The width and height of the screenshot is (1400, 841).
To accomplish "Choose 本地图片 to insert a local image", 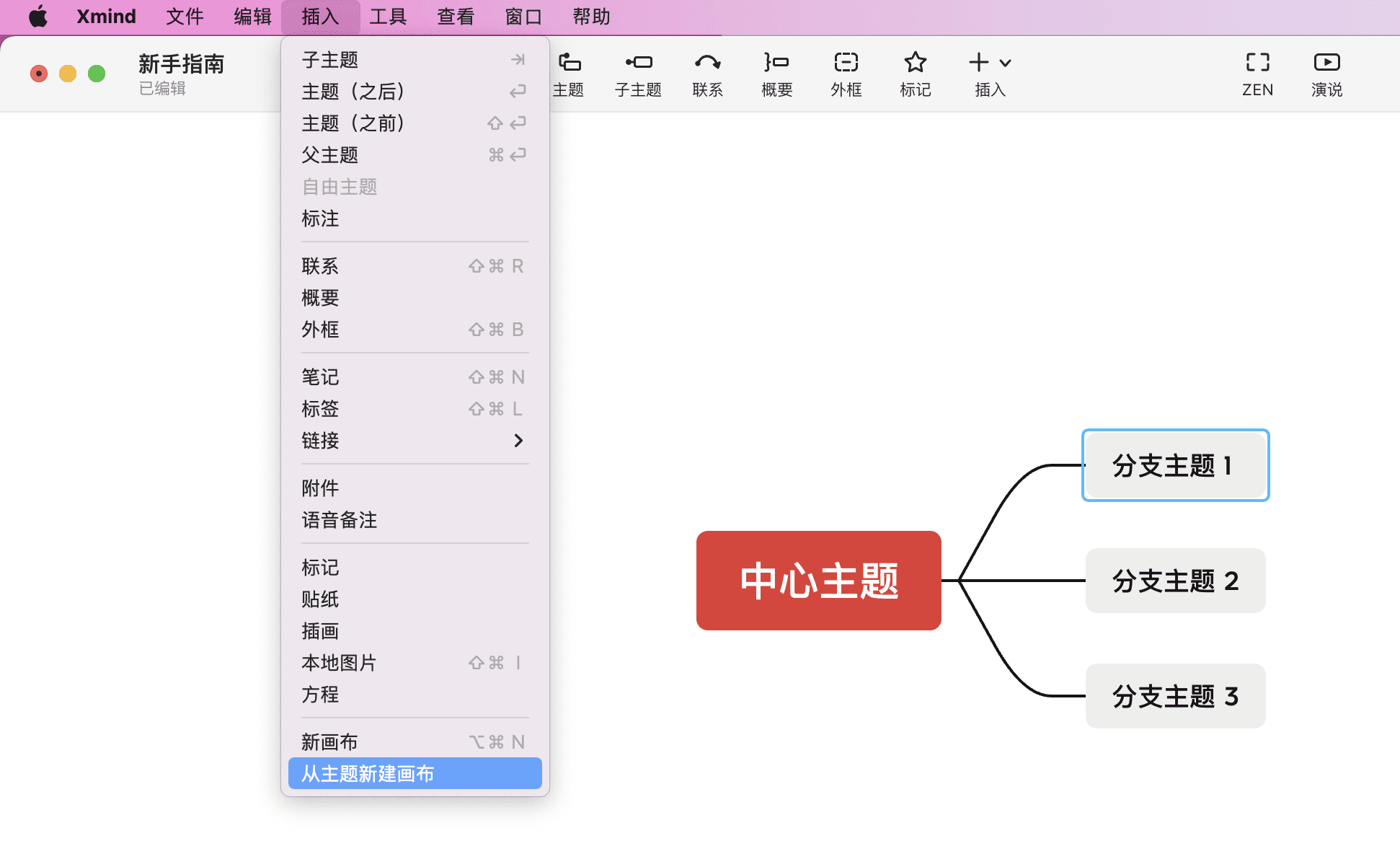I will (x=339, y=662).
